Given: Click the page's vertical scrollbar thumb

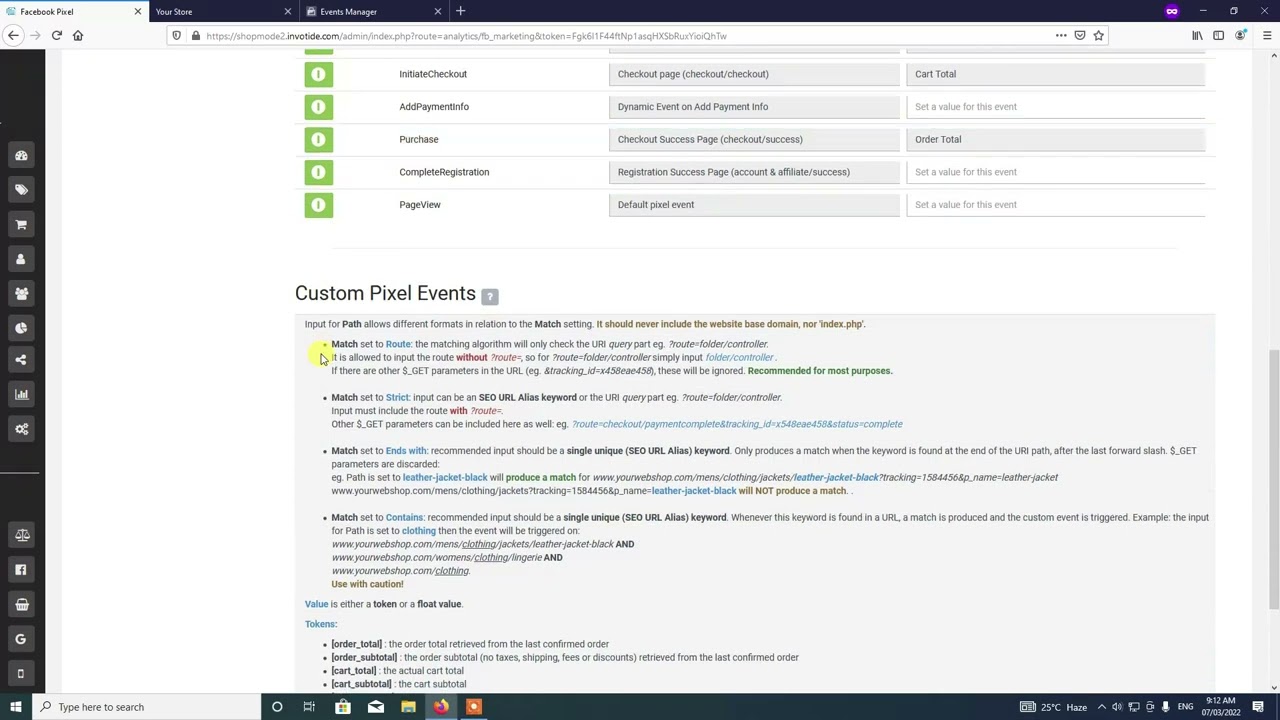Looking at the screenshot, I should coord(1273,478).
